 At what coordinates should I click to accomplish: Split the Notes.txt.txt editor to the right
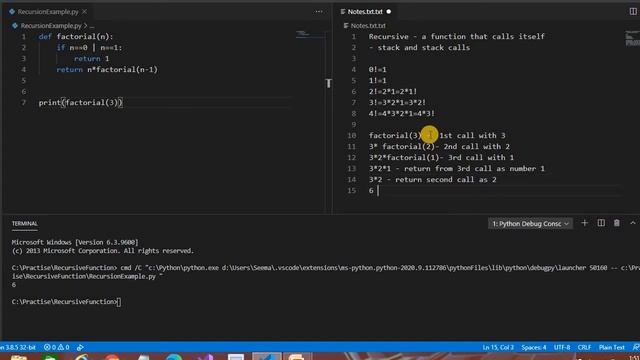[x=633, y=11]
